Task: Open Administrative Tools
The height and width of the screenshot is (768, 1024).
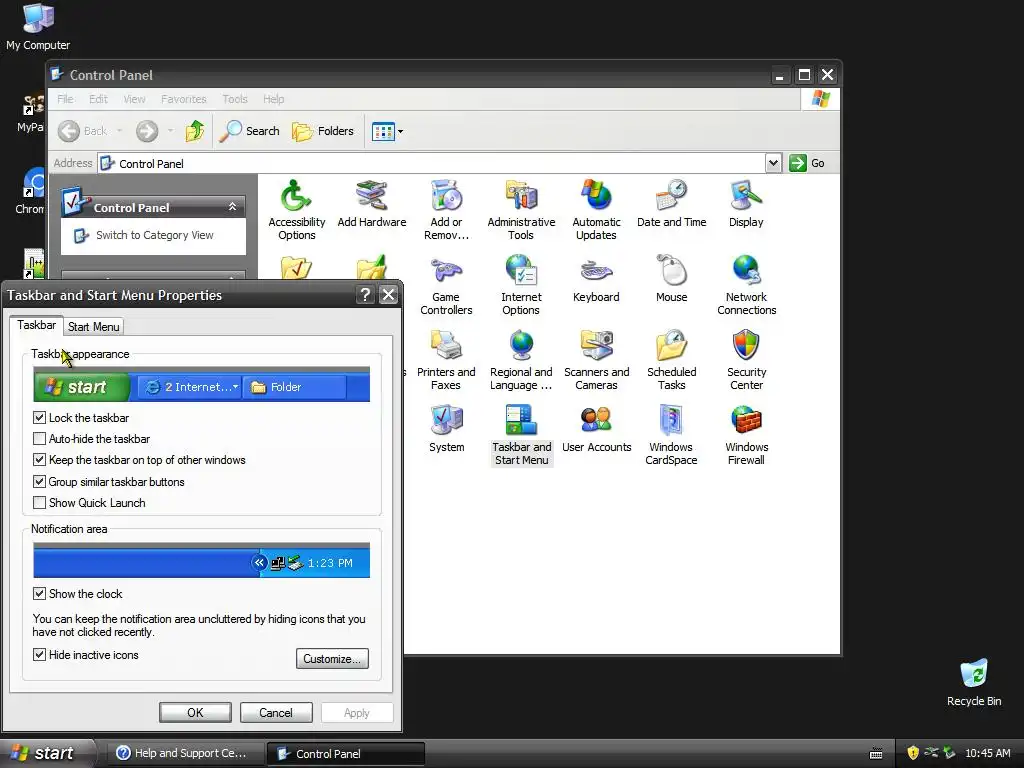Action: [x=521, y=210]
